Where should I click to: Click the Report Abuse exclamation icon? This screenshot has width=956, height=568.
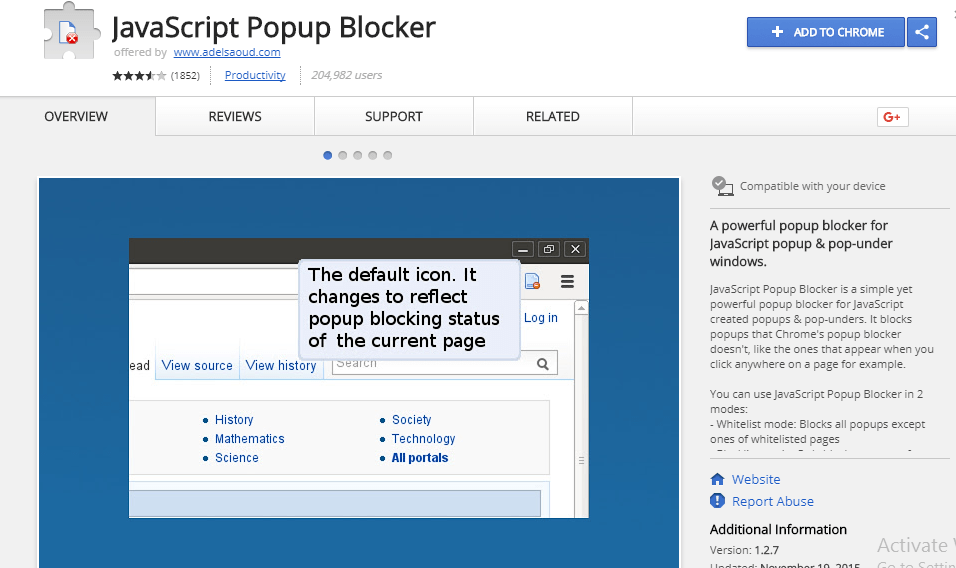tap(717, 501)
